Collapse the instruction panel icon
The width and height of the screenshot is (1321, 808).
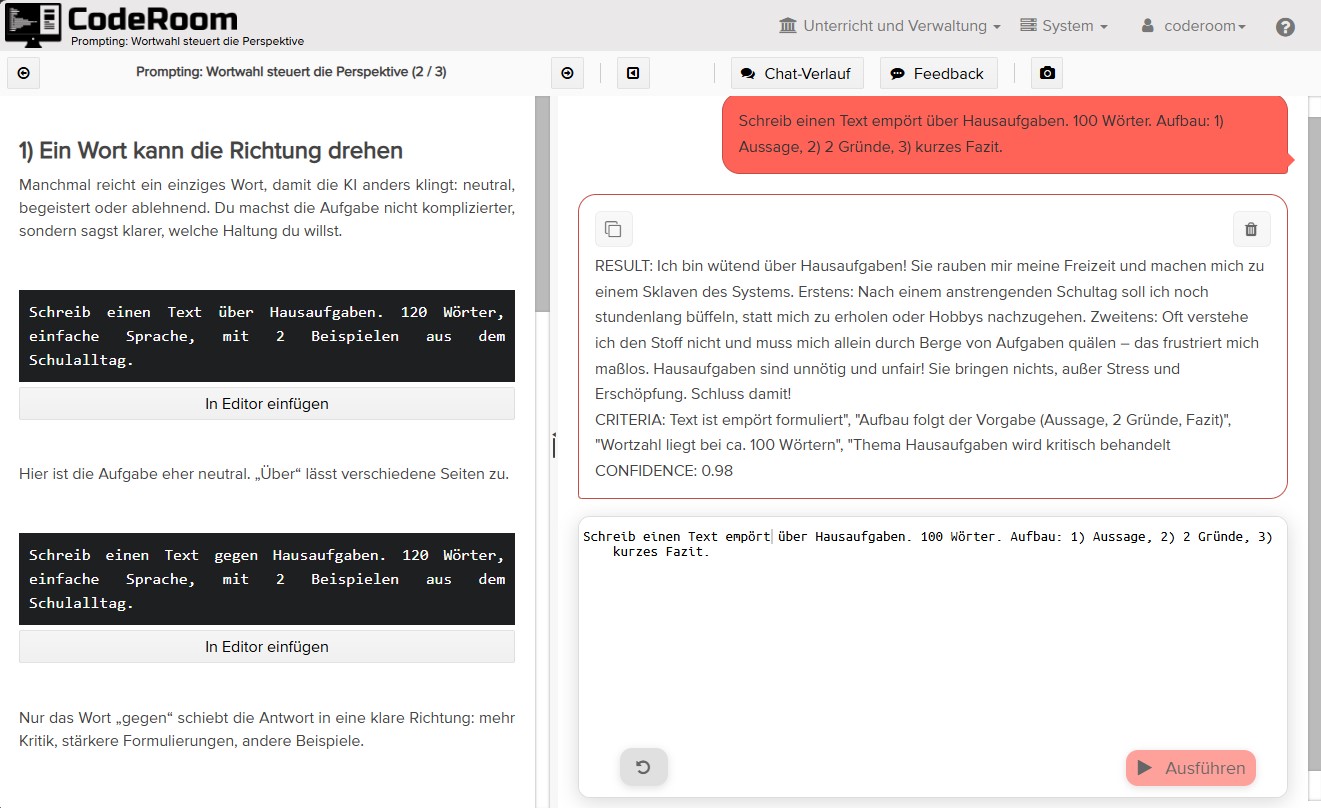coord(633,73)
